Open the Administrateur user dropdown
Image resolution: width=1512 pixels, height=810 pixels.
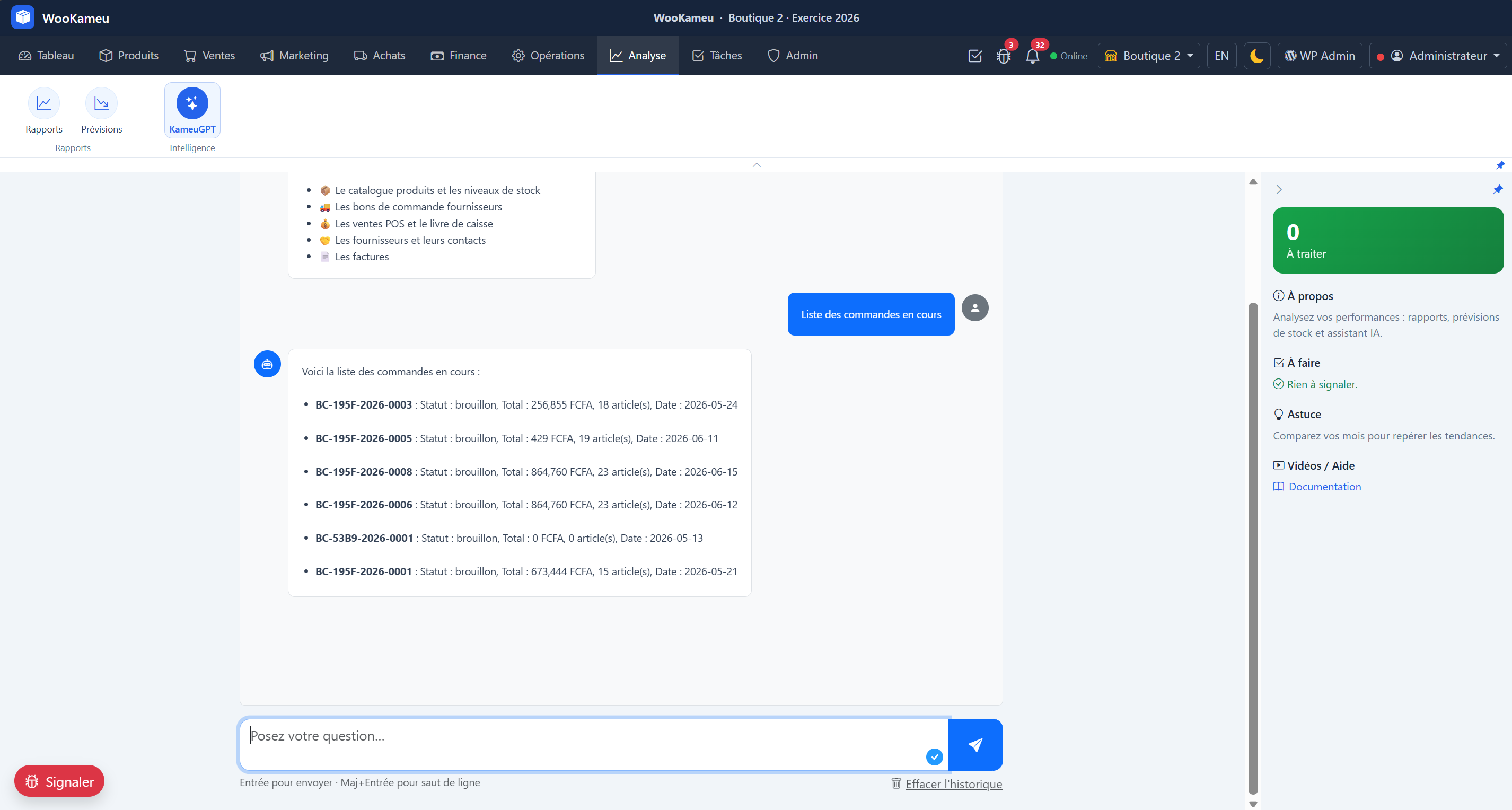(x=1437, y=56)
